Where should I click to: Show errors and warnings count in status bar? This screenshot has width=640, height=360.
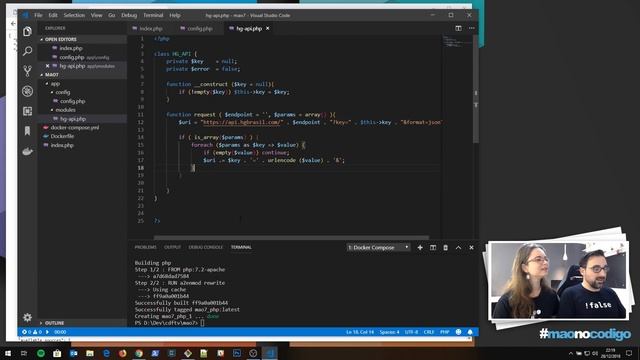point(32,332)
